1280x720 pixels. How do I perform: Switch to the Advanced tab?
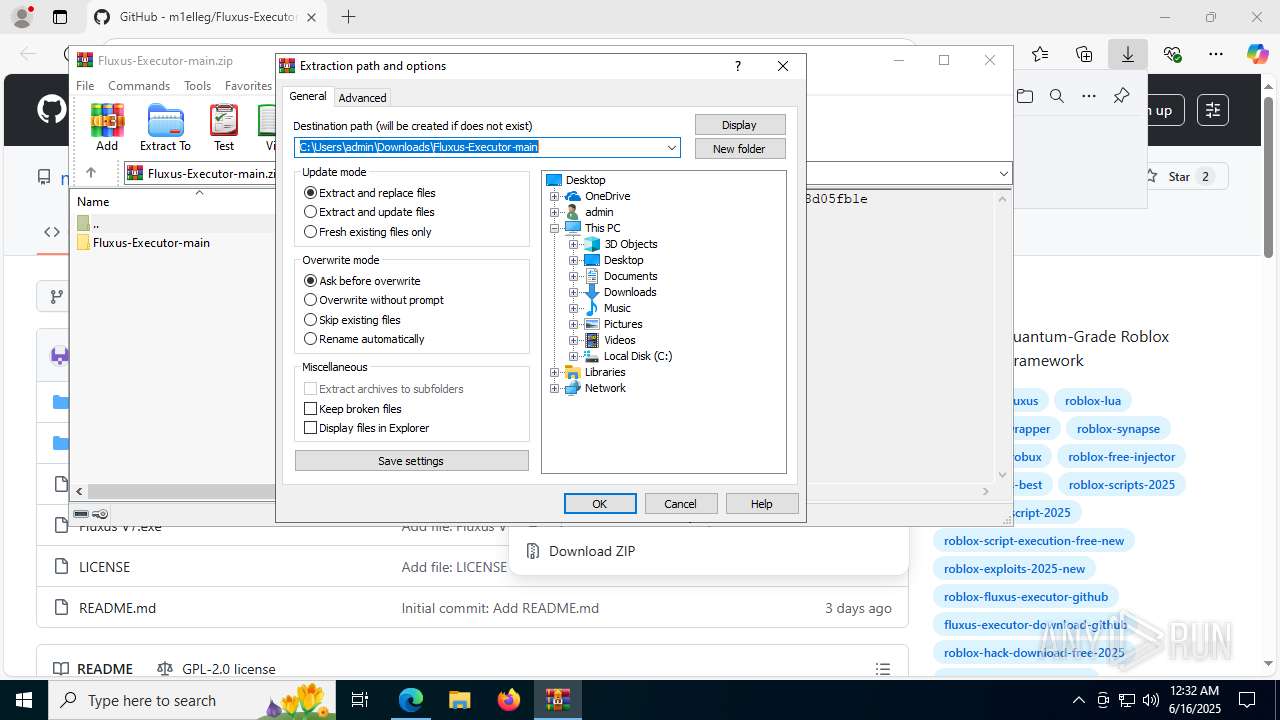tap(362, 98)
